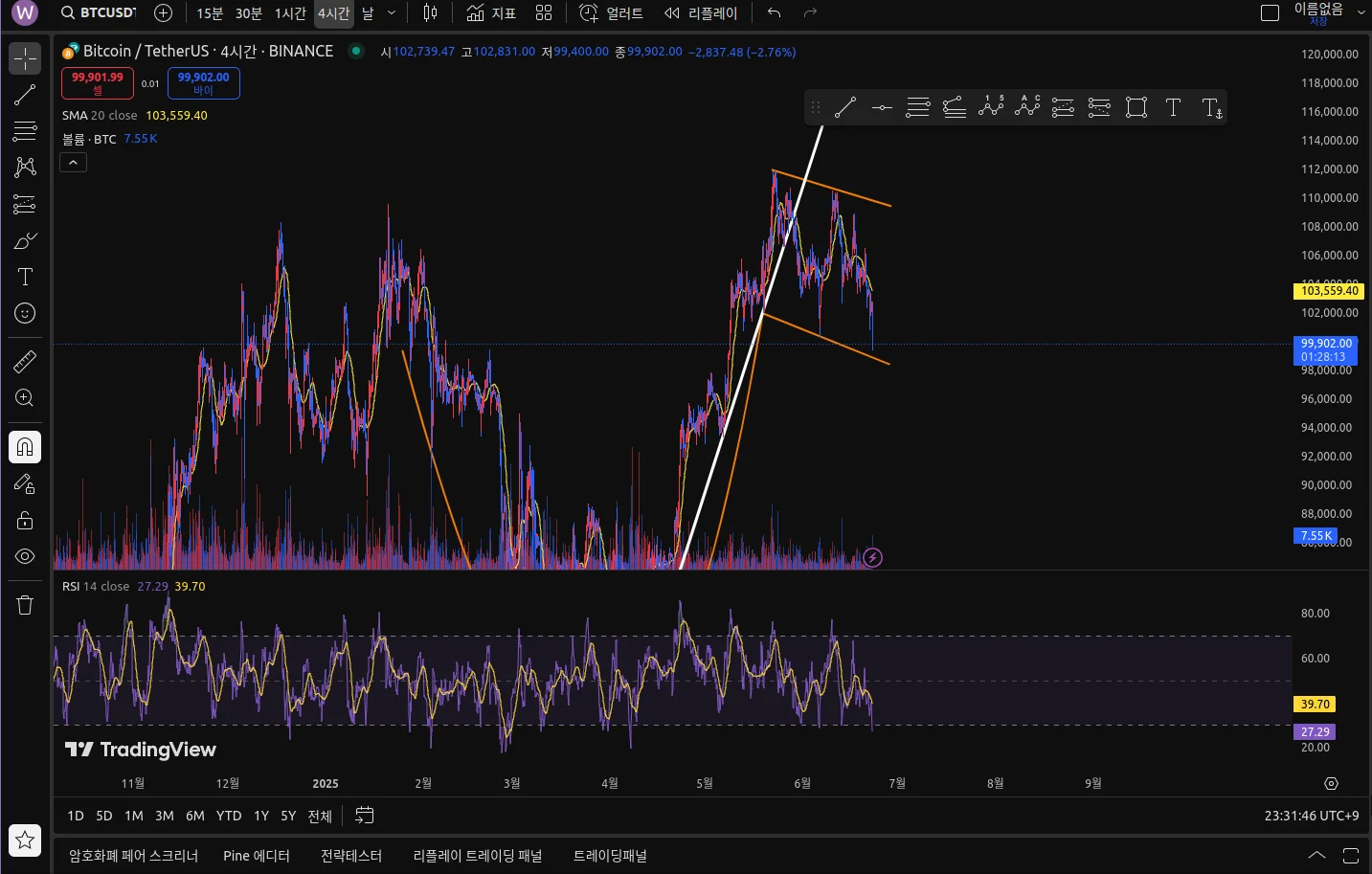Viewport: 1372px width, 874px height.
Task: Toggle visibility of all drawings
Action: 25,556
